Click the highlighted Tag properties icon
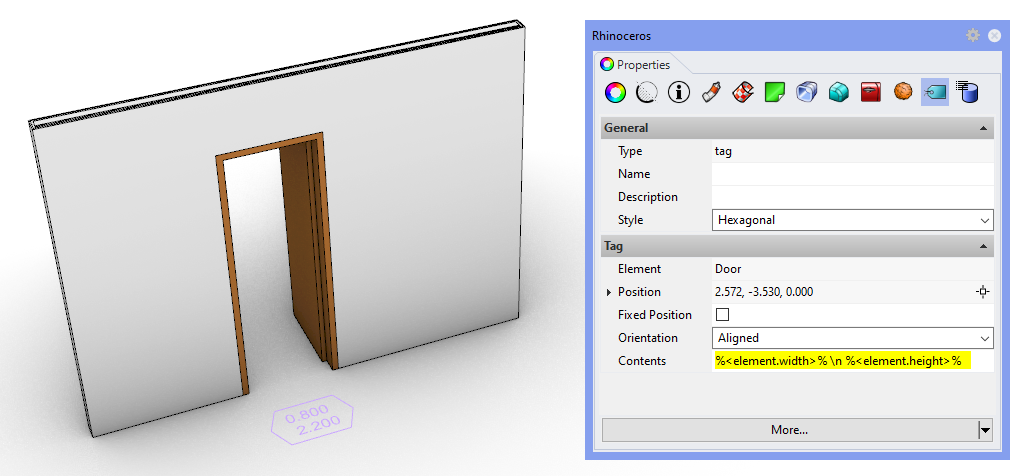The image size is (1021, 476). pyautogui.click(x=935, y=93)
